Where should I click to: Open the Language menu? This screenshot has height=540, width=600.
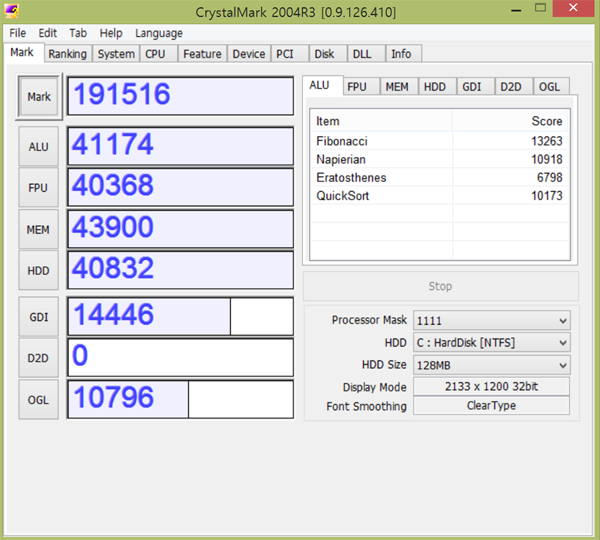[x=159, y=33]
